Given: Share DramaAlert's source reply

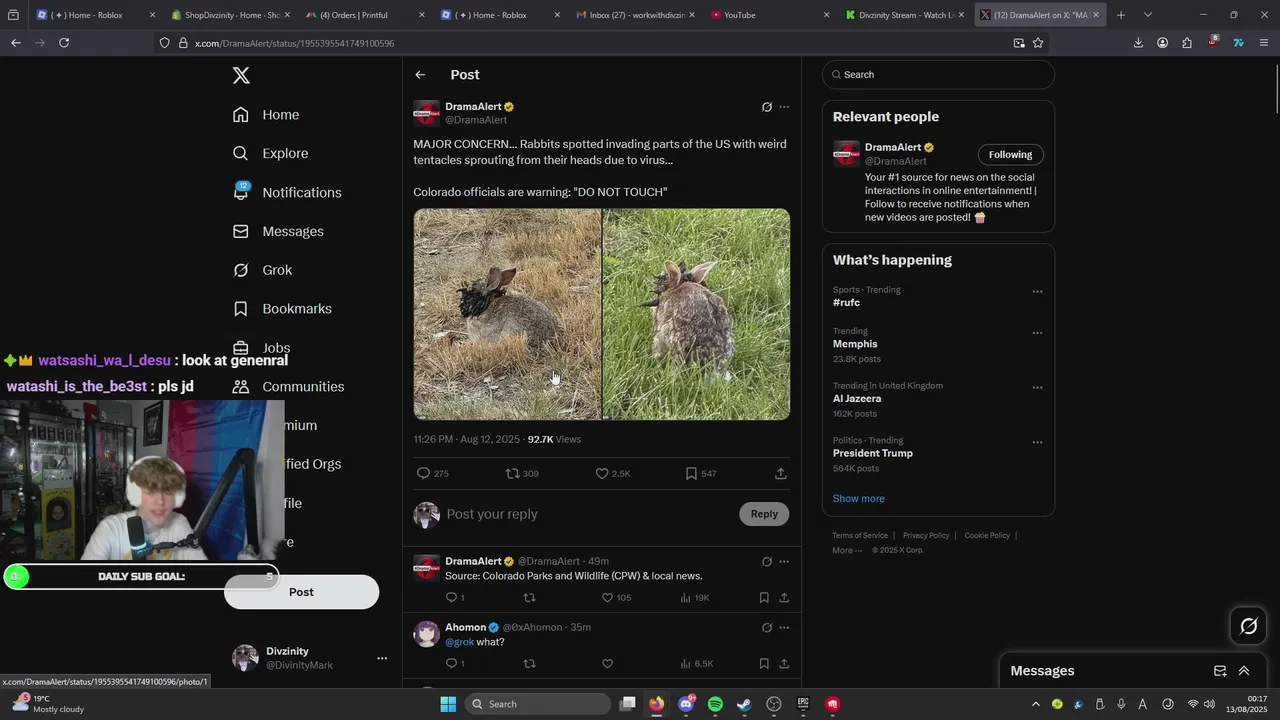Looking at the screenshot, I should click(x=784, y=597).
